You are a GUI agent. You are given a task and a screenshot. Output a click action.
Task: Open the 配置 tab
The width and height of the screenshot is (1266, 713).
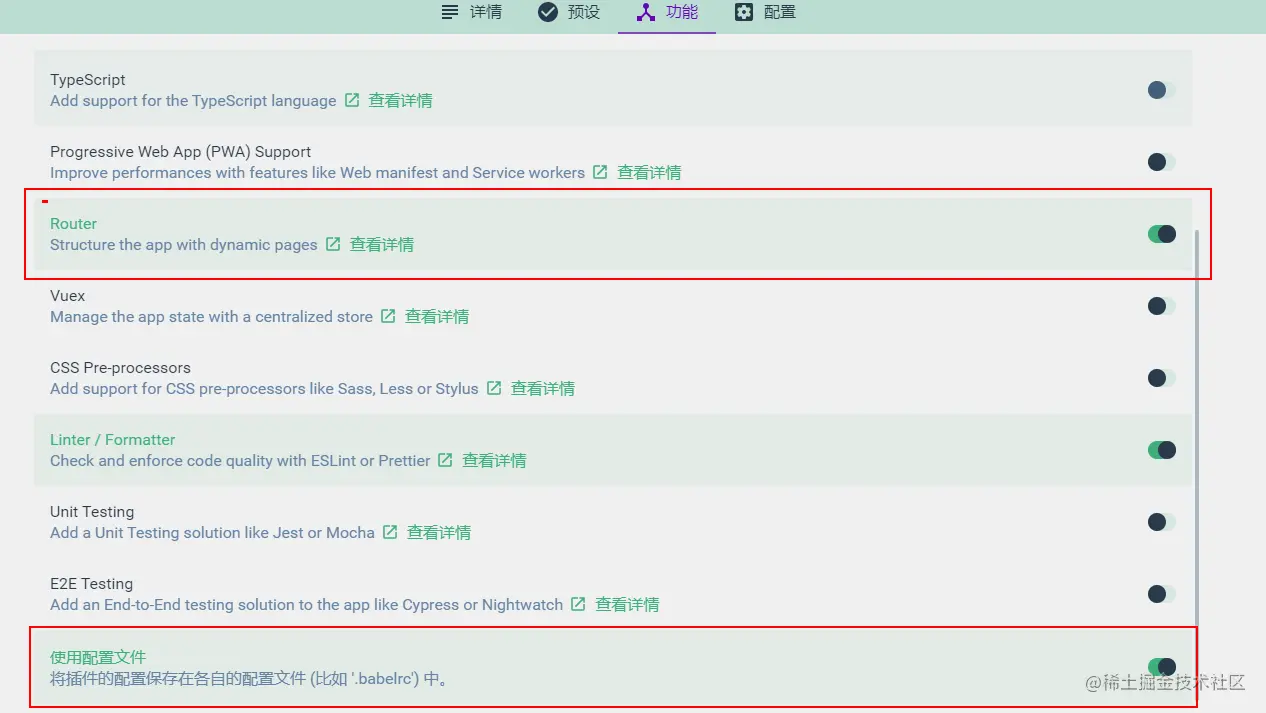click(x=765, y=13)
